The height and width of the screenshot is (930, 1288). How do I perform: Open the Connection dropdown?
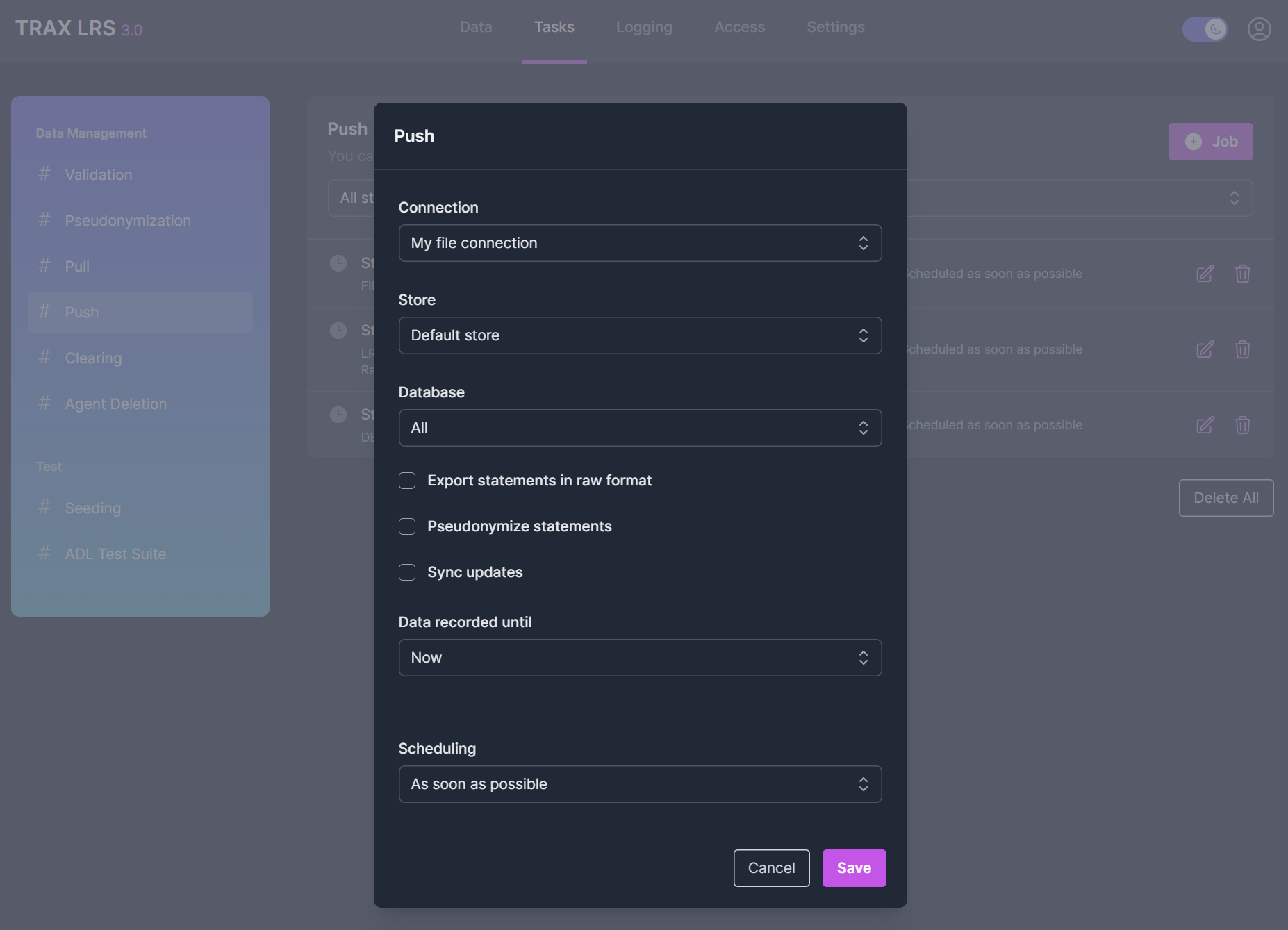point(640,243)
